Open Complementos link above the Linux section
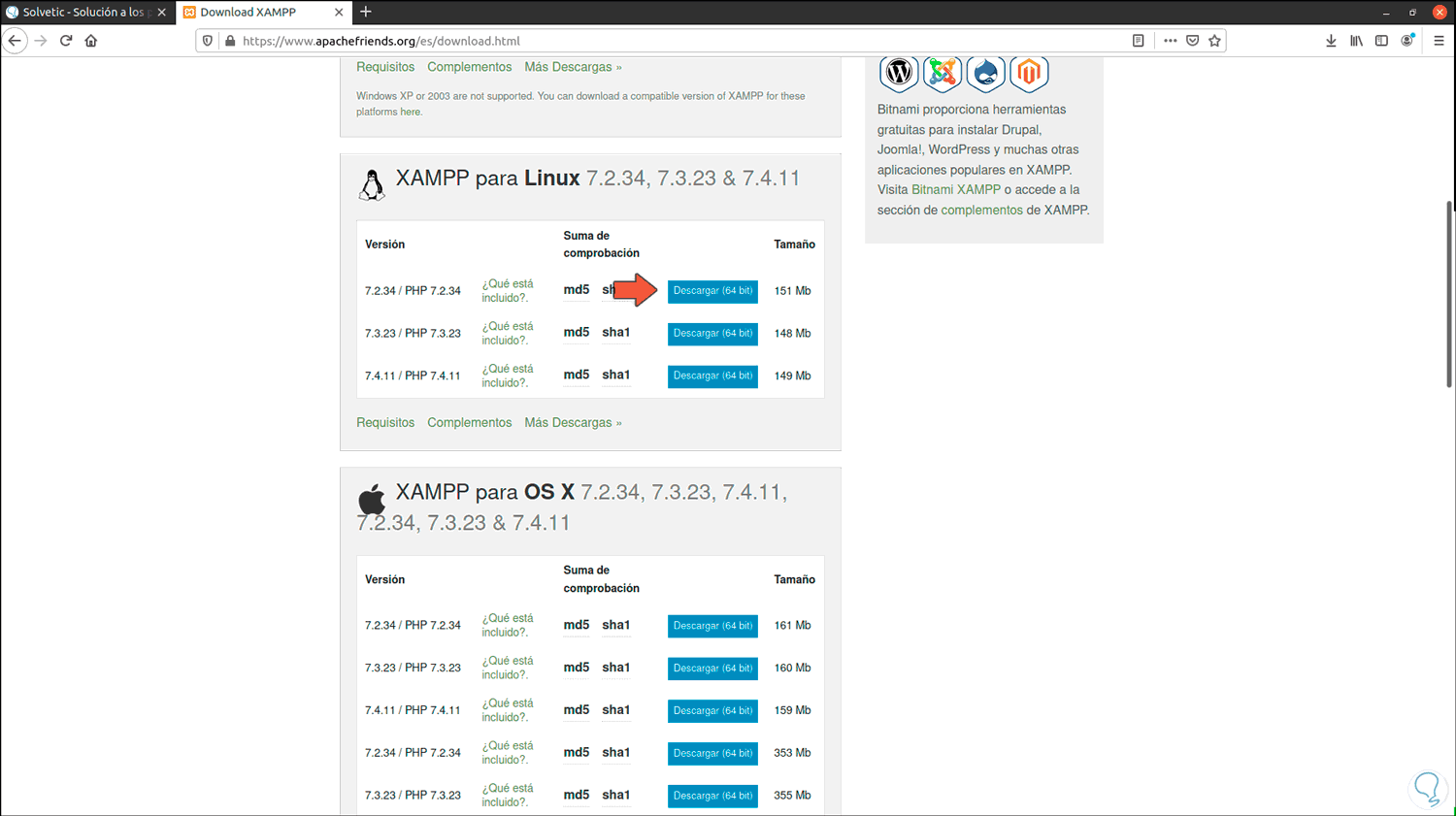 pyautogui.click(x=469, y=67)
